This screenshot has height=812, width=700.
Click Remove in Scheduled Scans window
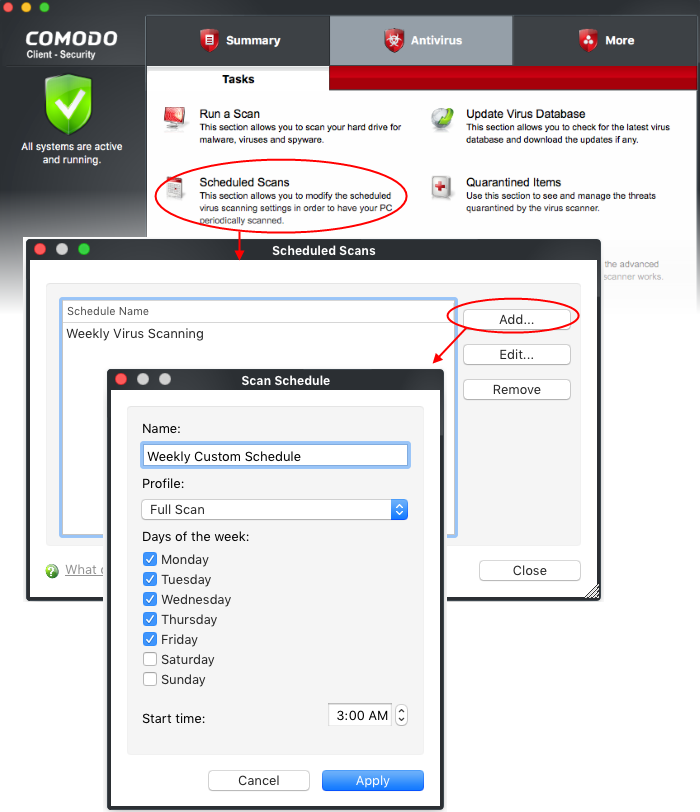coord(517,389)
